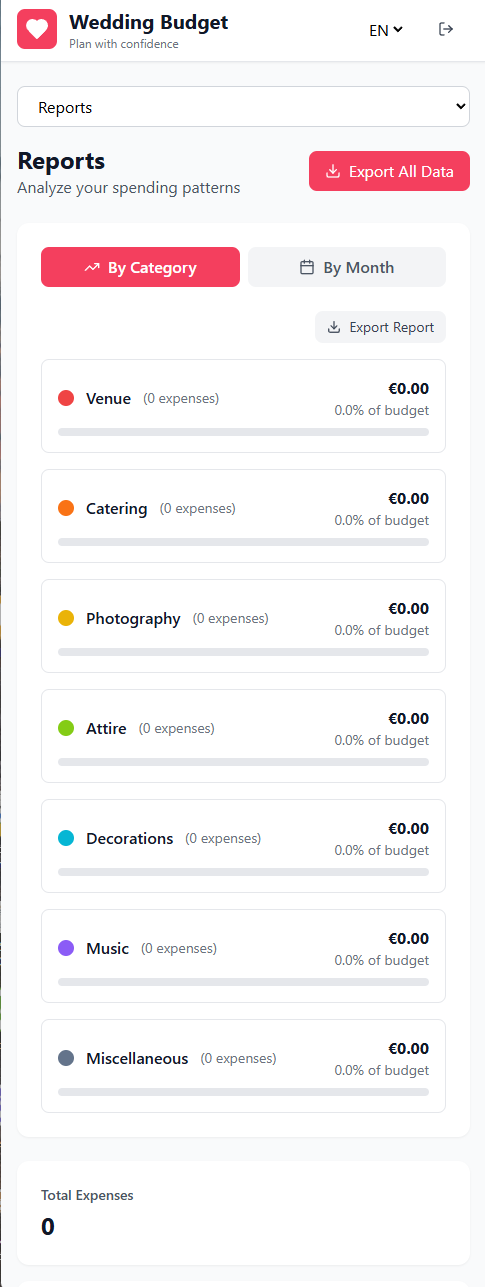
Task: Click the red Venue color dot
Action: coord(66,398)
